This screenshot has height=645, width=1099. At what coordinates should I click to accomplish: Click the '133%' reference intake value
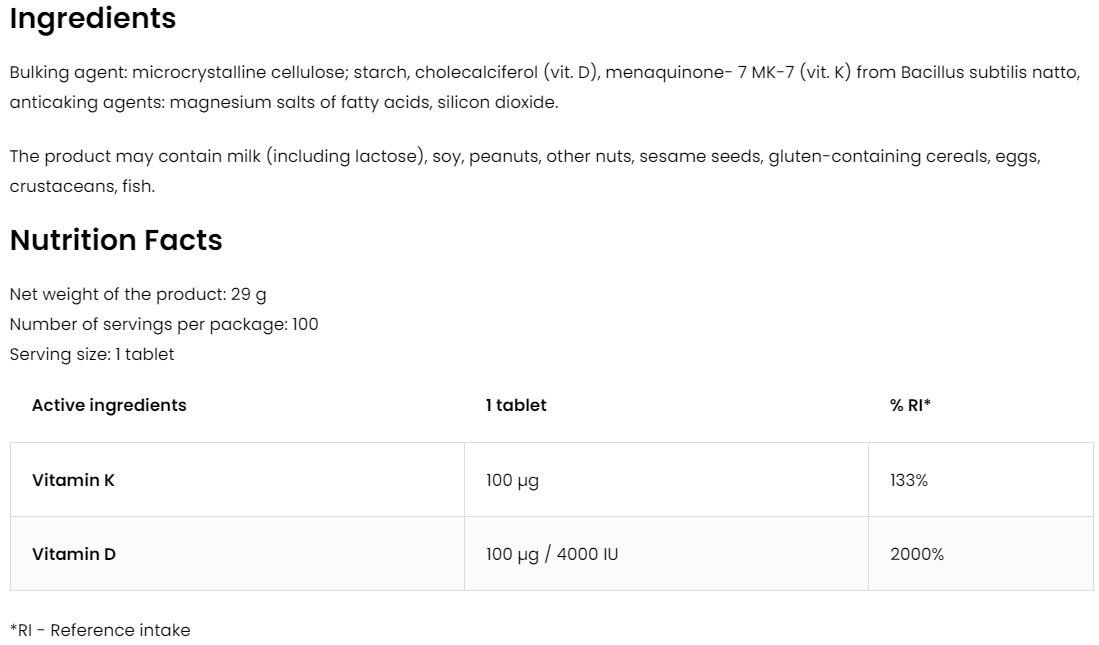pyautogui.click(x=909, y=480)
